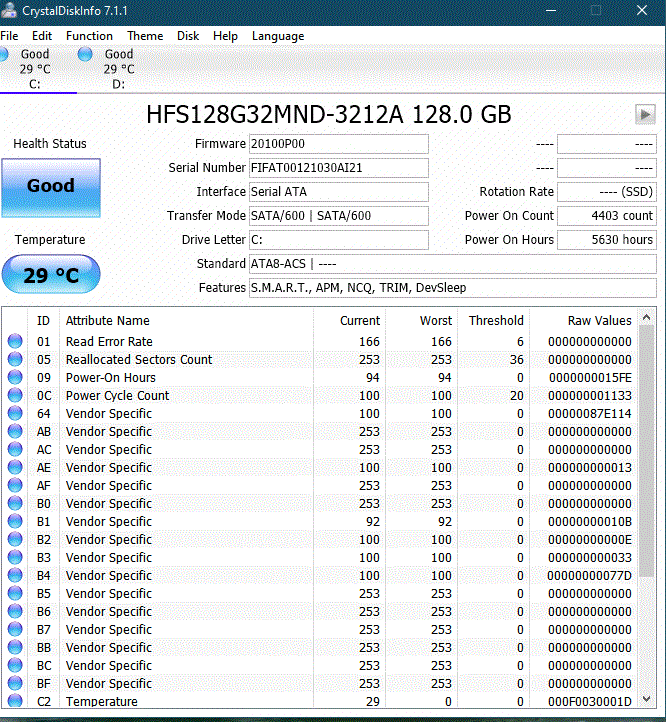Click status orb for attribute ID BB
Viewport: 666px width, 722px height.
[x=15, y=646]
